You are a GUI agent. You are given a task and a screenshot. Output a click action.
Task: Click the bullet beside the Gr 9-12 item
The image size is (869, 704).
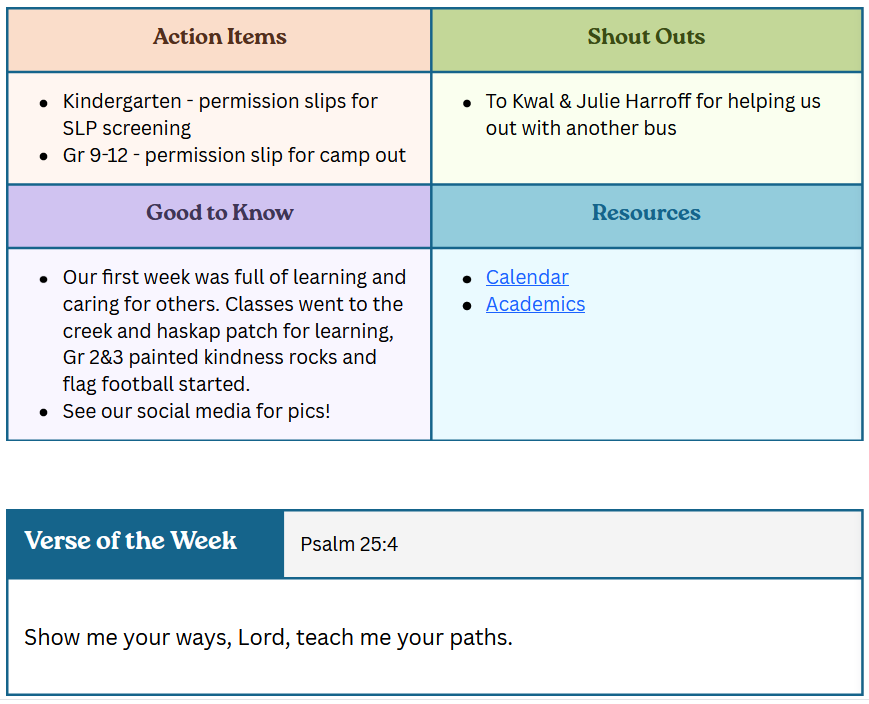point(44,157)
